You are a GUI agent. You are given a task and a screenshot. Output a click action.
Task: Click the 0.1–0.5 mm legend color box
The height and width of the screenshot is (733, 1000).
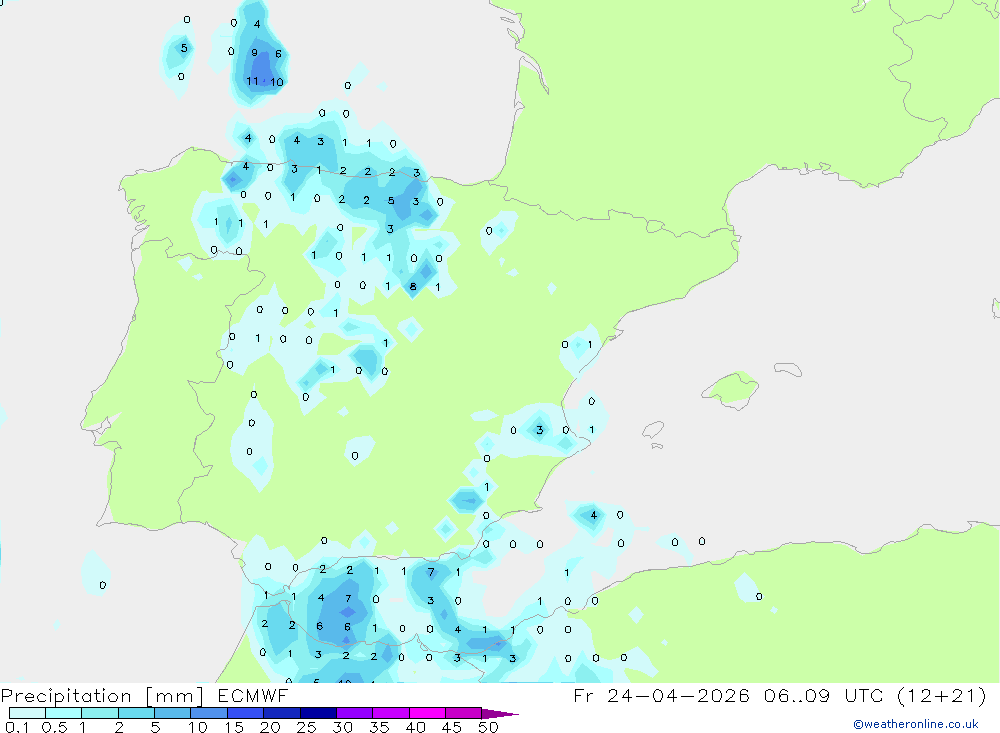pyautogui.click(x=27, y=713)
